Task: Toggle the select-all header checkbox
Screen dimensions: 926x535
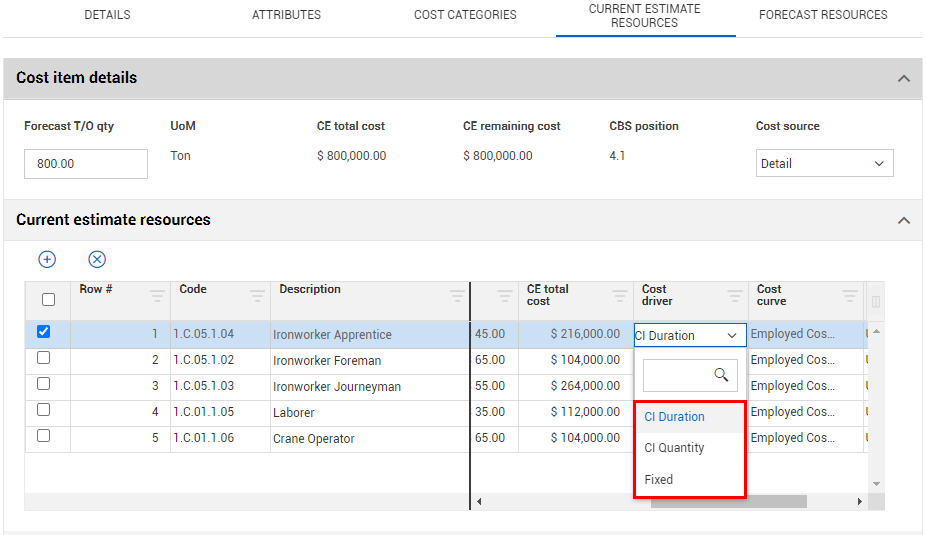Action: [48, 299]
